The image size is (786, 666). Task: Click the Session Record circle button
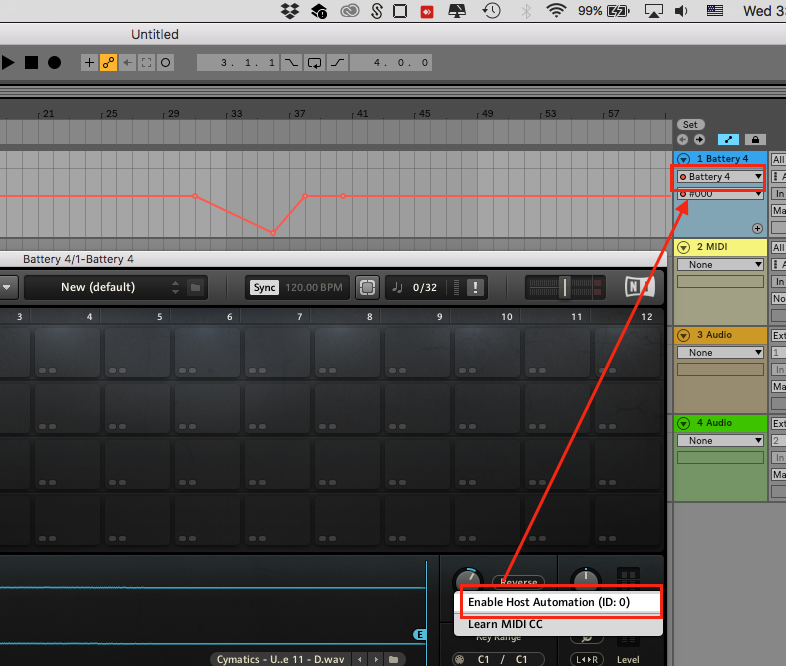pos(165,63)
